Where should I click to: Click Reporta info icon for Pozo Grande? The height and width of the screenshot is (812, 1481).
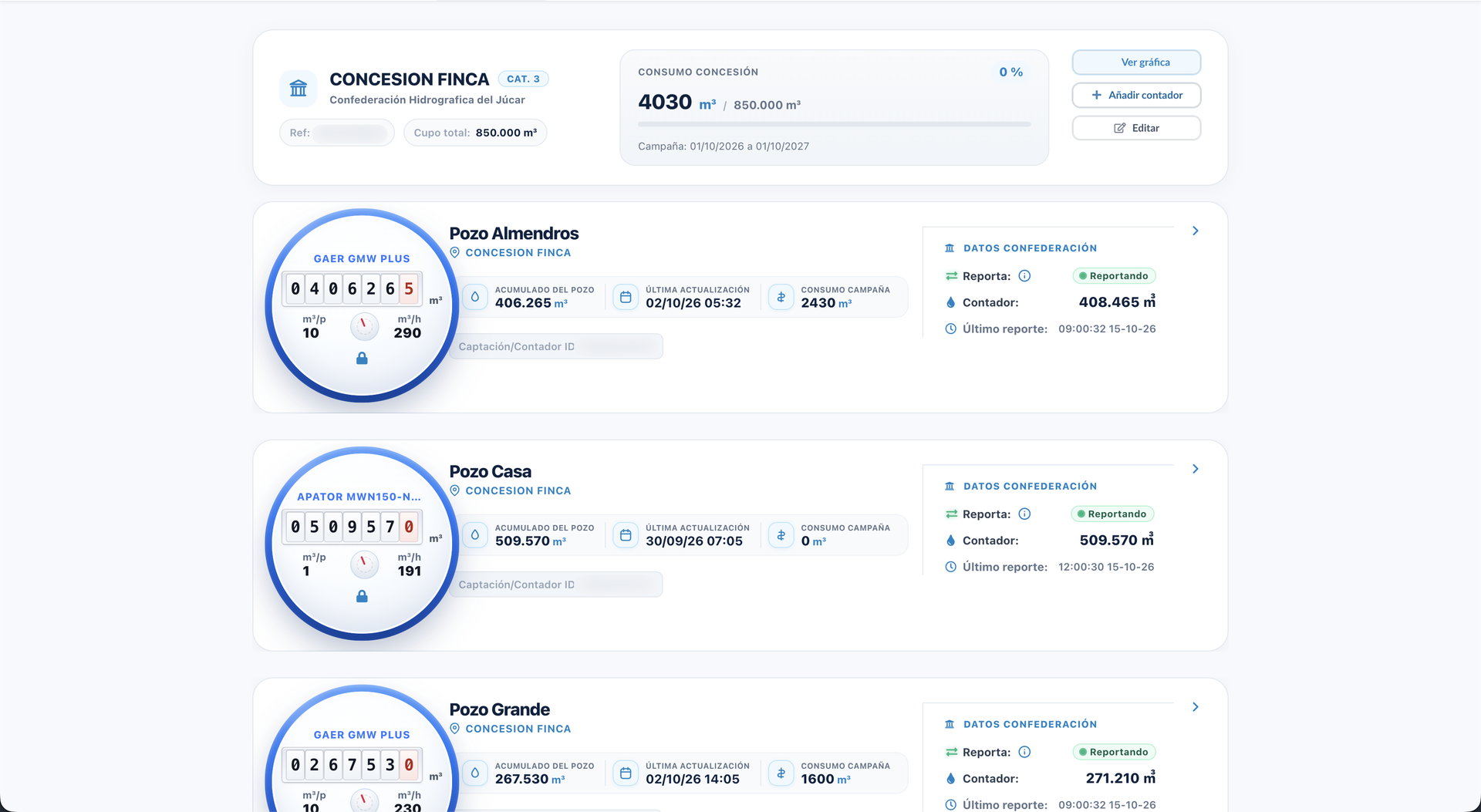1024,753
